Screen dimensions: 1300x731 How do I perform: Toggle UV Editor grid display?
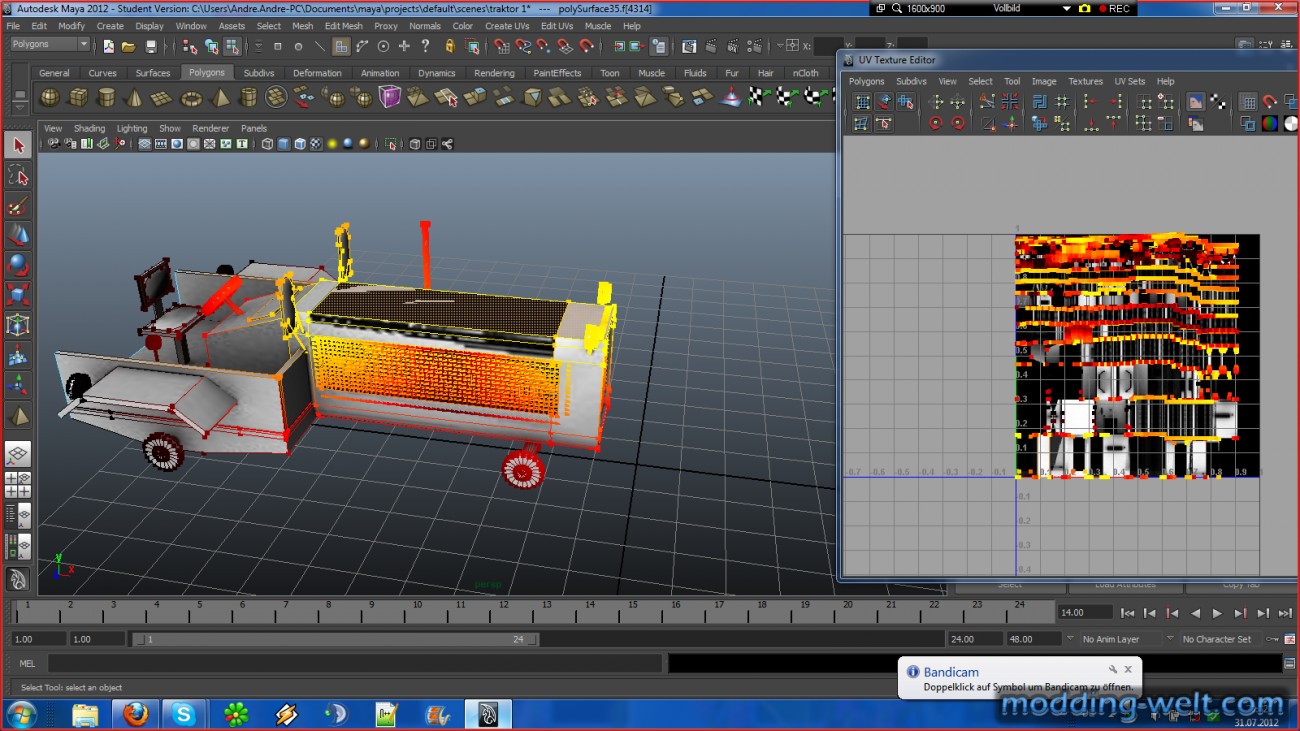tap(1248, 102)
